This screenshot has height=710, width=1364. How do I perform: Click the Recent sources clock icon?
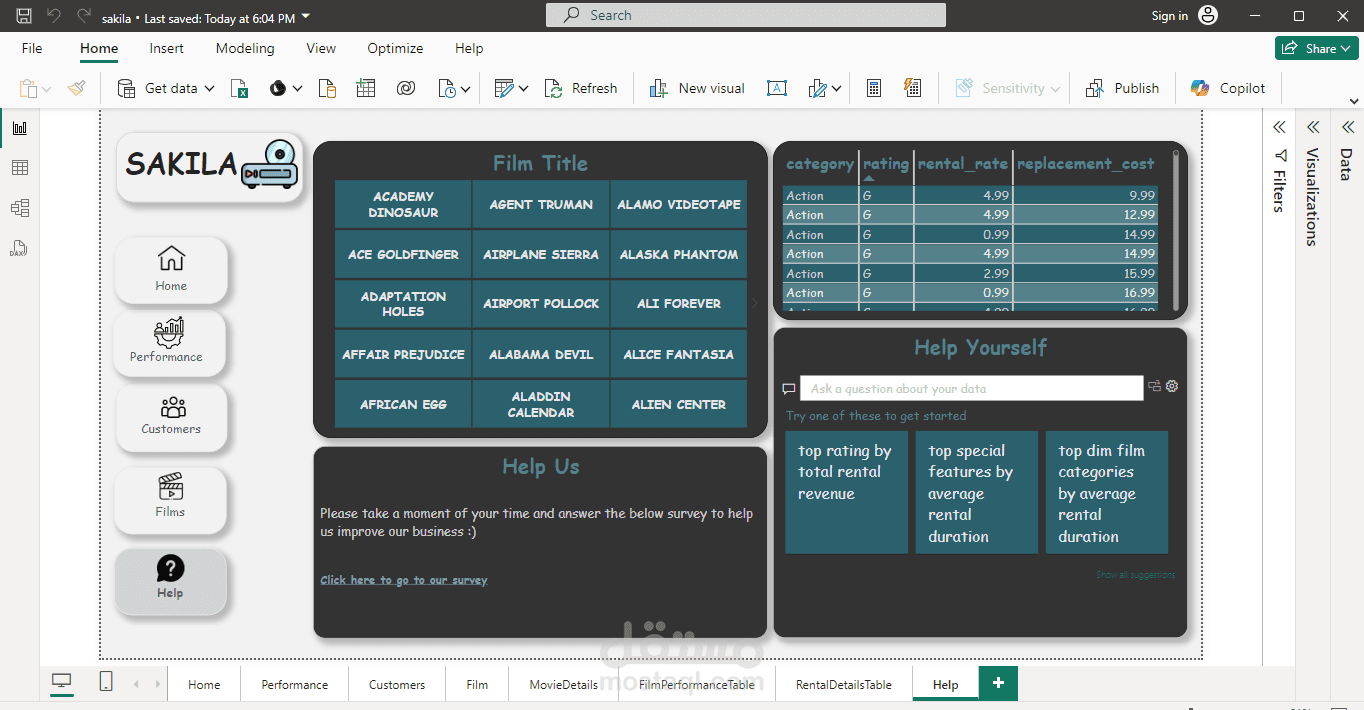(x=446, y=88)
